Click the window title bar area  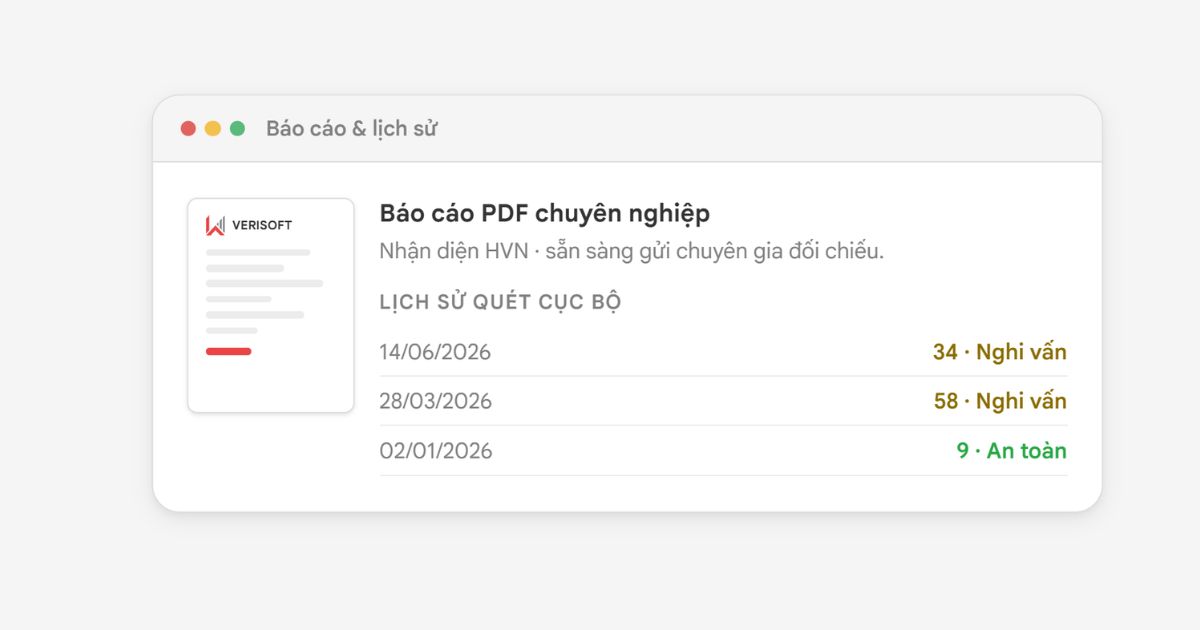(x=627, y=129)
